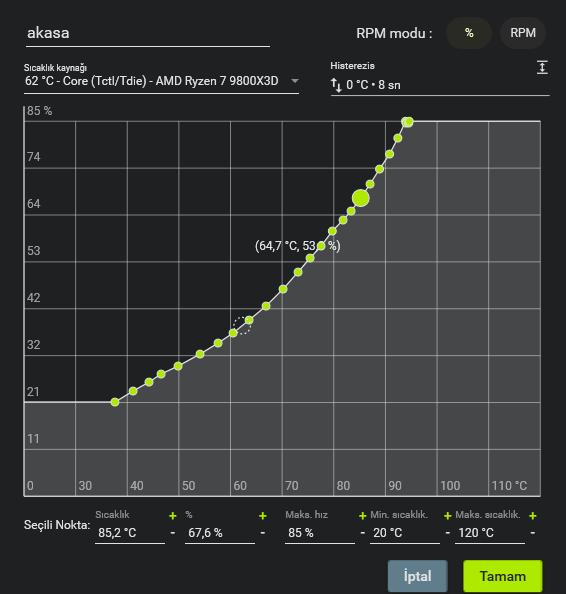Select the lowest curve point at 21 %
The image size is (566, 594).
tap(115, 402)
